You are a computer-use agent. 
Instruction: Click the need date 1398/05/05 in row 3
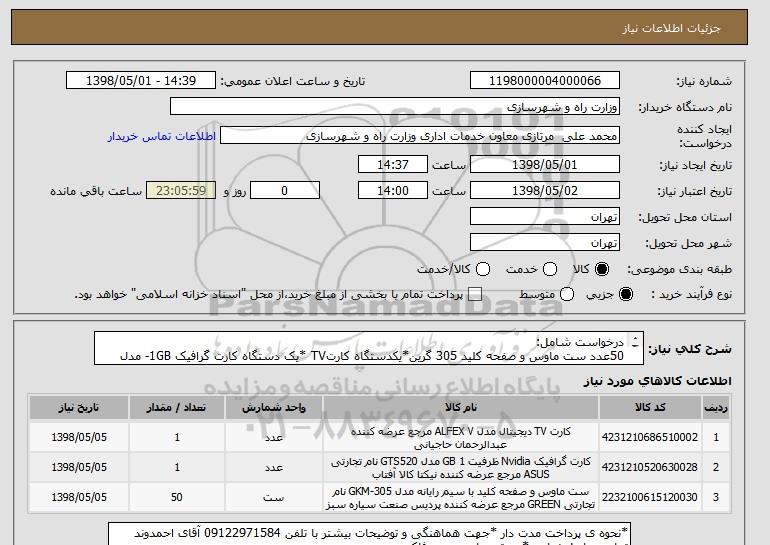pos(79,497)
